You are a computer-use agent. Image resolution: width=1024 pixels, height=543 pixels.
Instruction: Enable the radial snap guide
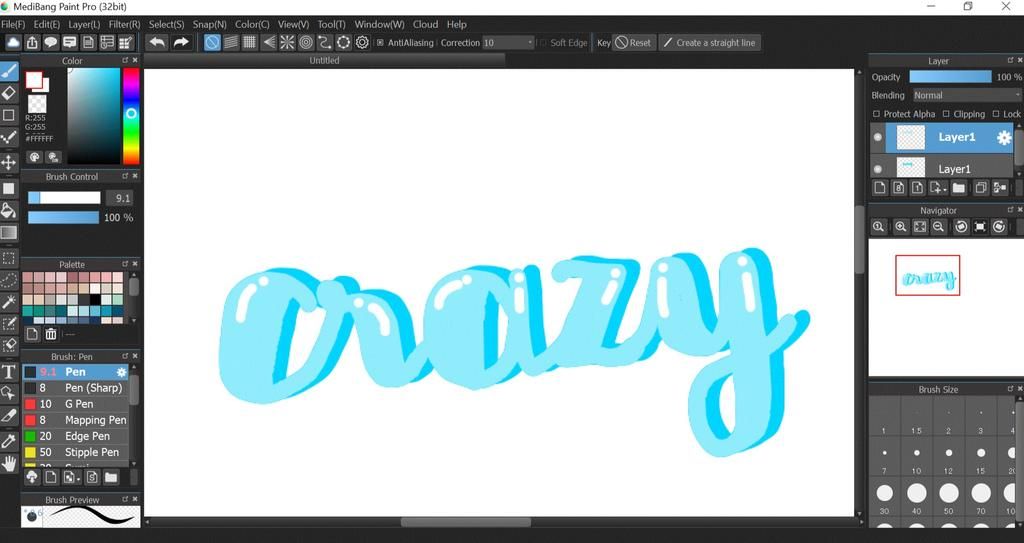[287, 42]
